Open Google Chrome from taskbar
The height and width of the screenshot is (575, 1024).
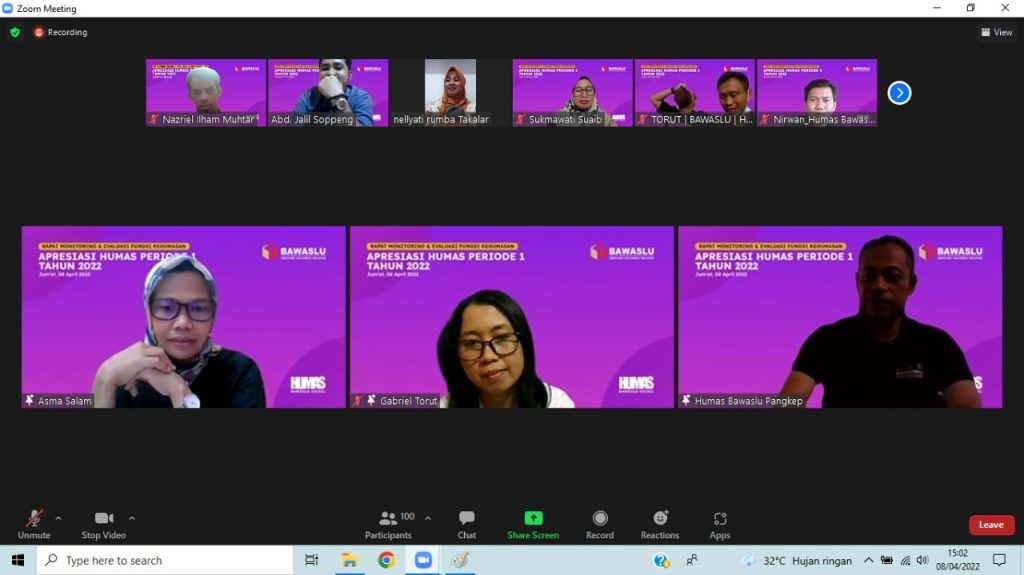(x=387, y=560)
